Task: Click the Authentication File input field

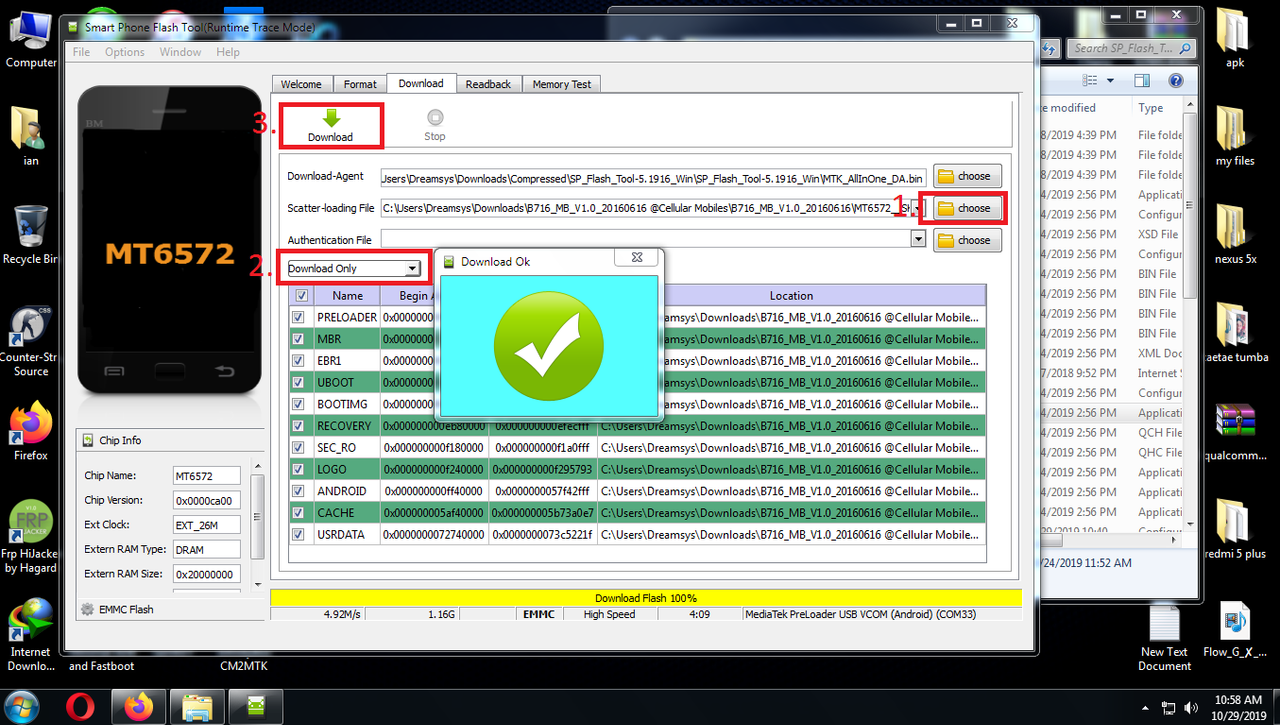Action: [645, 239]
